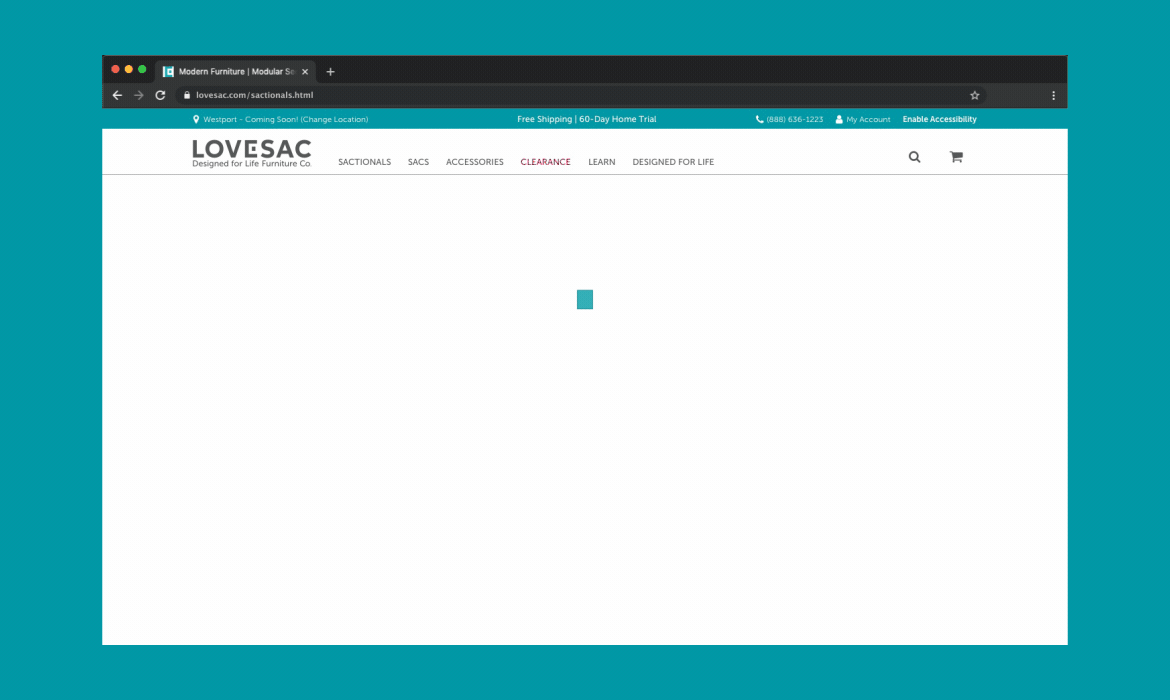Reload the page with the refresh icon
The width and height of the screenshot is (1170, 700).
[160, 96]
